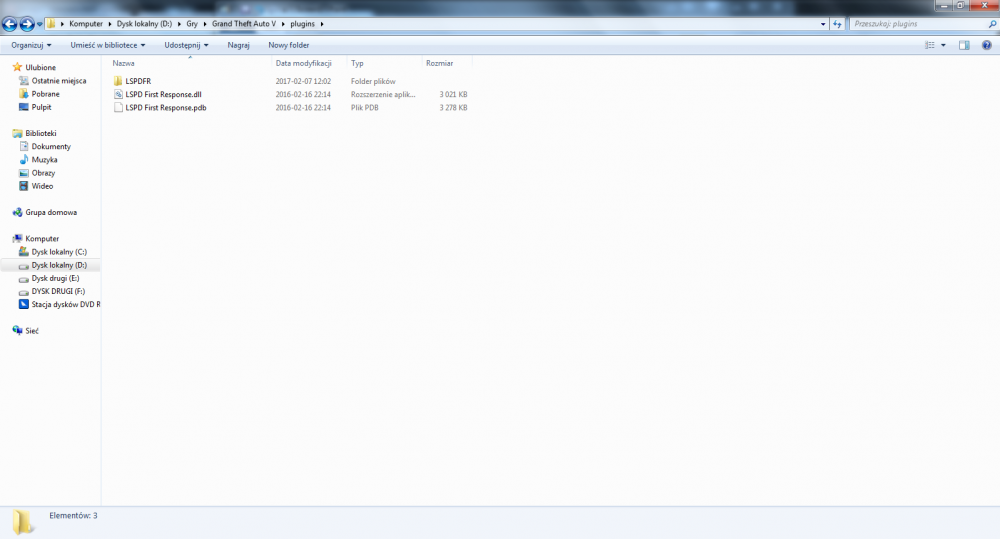Open Pulpit in favorites
This screenshot has height=539, width=1000.
pyautogui.click(x=41, y=107)
